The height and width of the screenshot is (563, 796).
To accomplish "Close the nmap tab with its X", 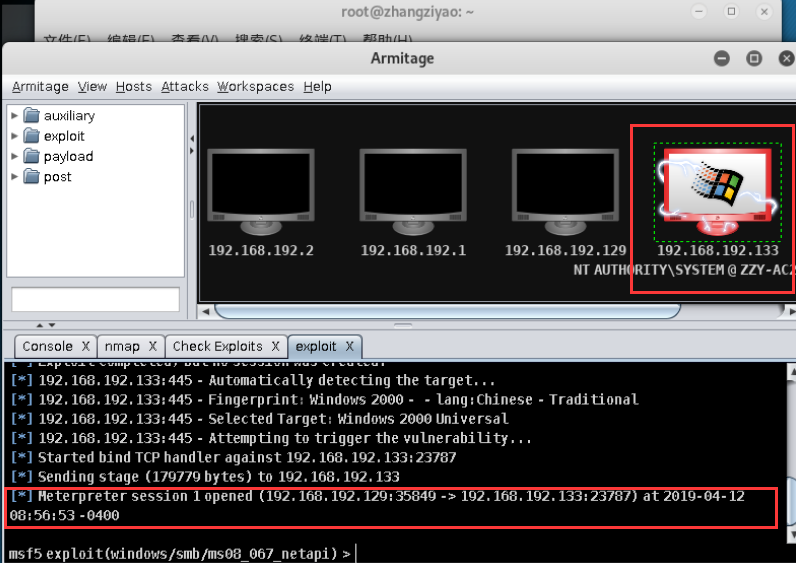I will pos(152,346).
